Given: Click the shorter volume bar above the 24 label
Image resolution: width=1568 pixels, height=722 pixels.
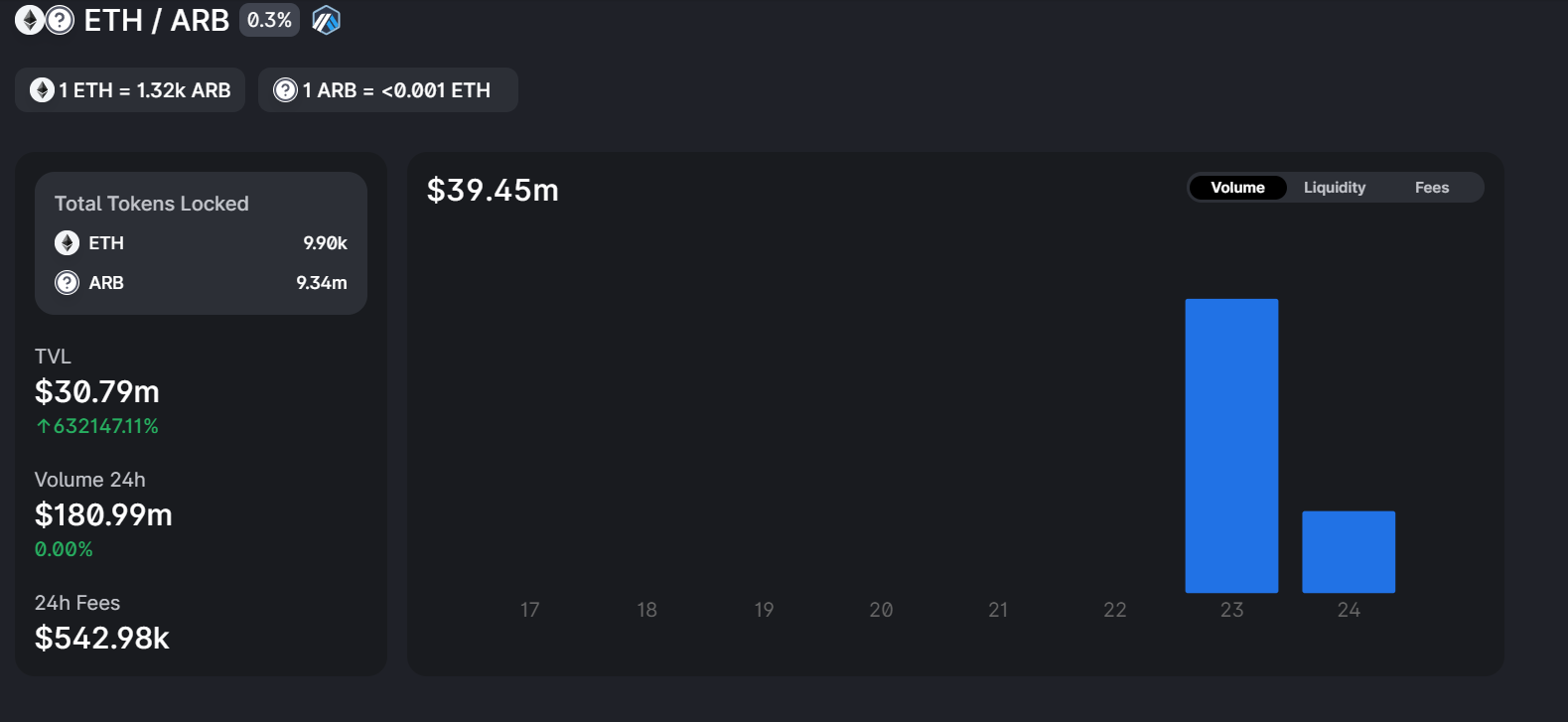Looking at the screenshot, I should coord(1348,551).
